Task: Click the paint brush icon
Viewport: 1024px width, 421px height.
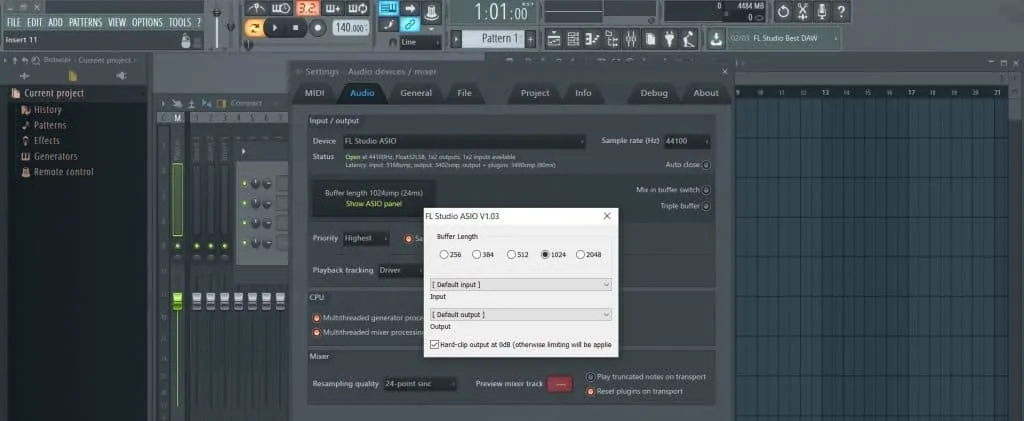Action: click(389, 25)
